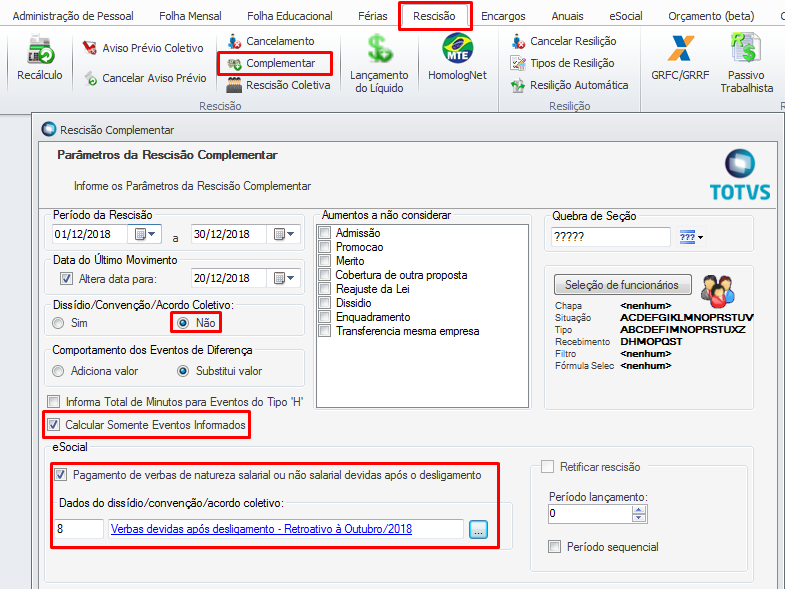Image resolution: width=785 pixels, height=589 pixels.
Task: Open calendar for Altera data para
Action: 284,278
